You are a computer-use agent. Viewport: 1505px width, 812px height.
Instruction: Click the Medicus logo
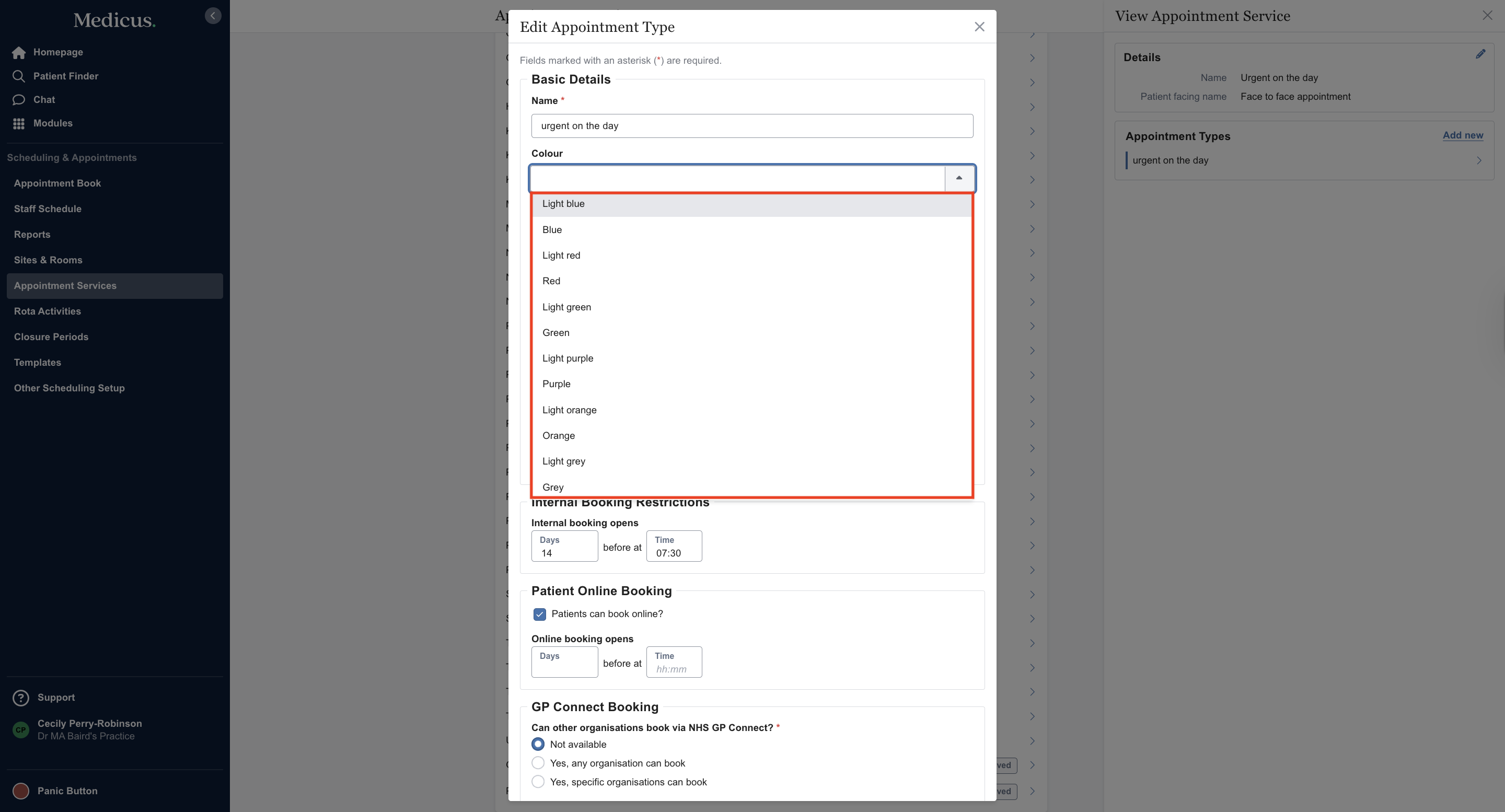(114, 20)
